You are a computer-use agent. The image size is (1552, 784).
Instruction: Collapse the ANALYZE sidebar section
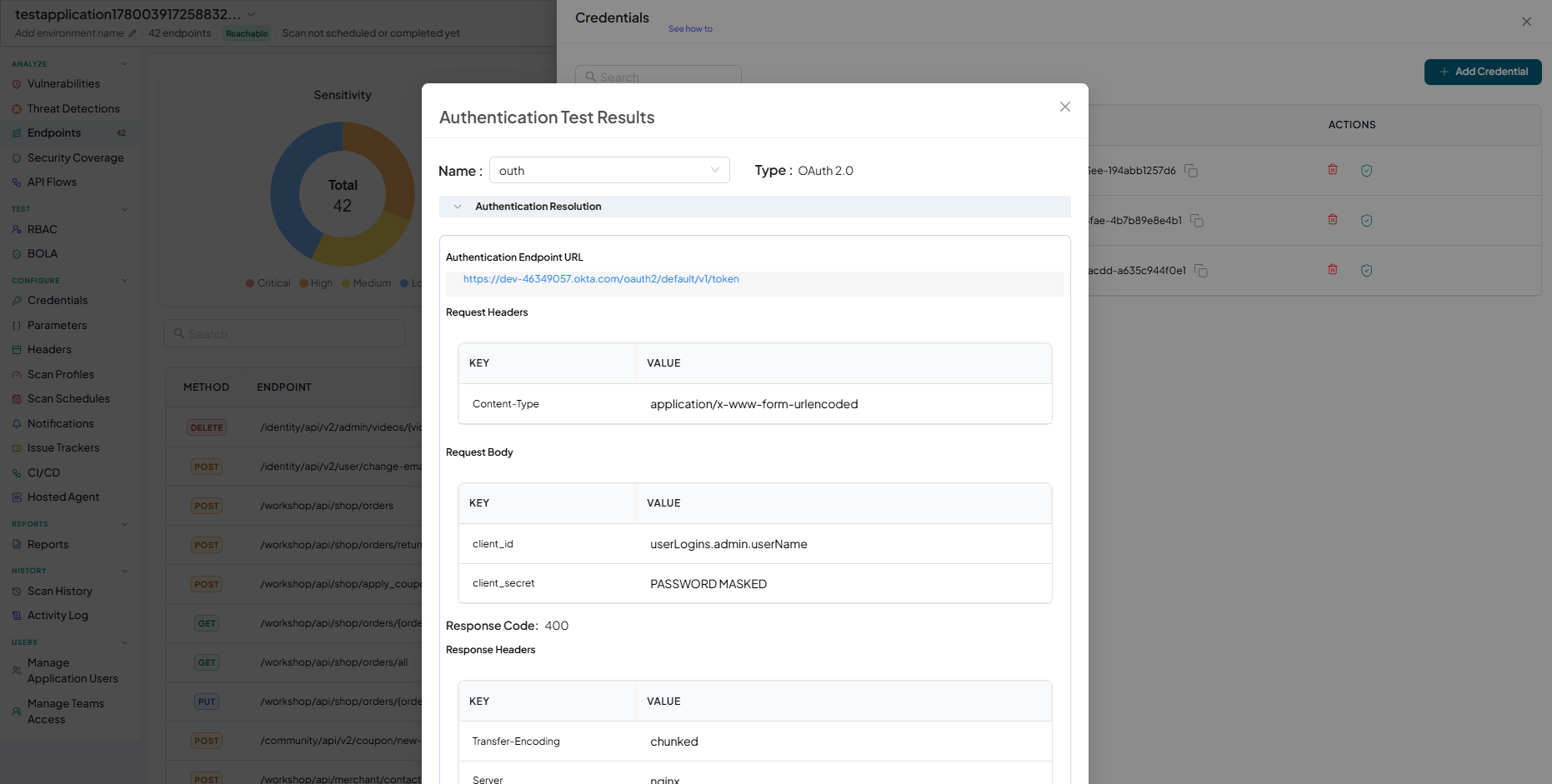click(124, 64)
